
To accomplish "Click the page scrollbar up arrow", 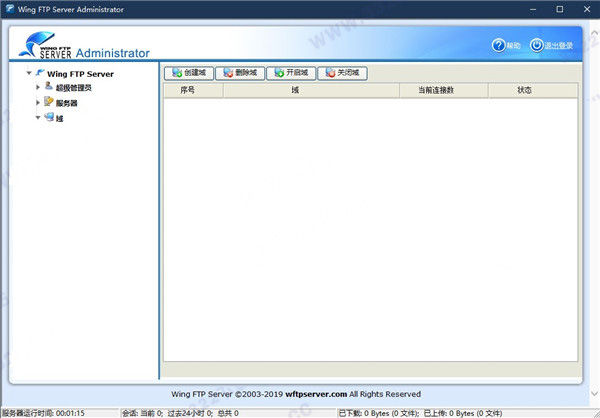I will click(x=594, y=33).
